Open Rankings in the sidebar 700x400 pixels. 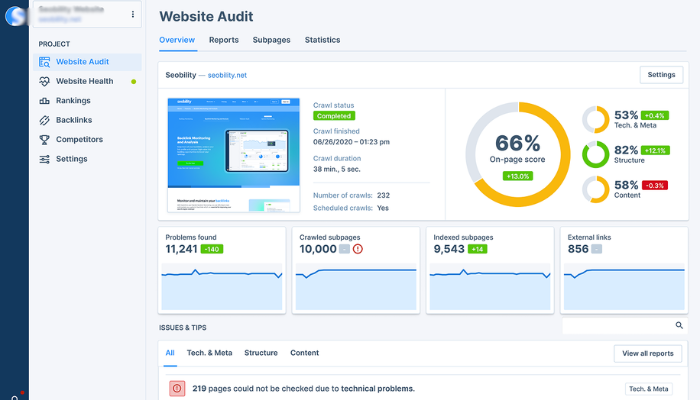tap(87, 100)
